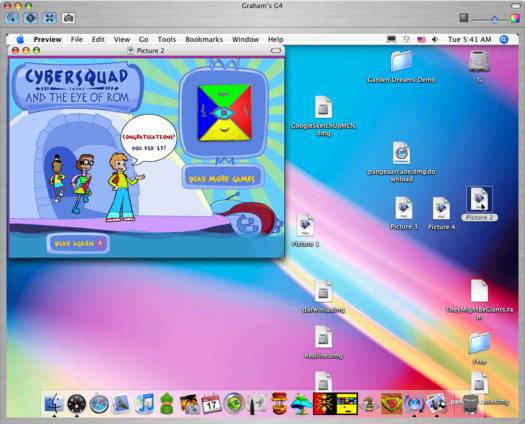The height and width of the screenshot is (424, 525).
Task: Open the marble ball game Dock icon
Action: (234, 403)
